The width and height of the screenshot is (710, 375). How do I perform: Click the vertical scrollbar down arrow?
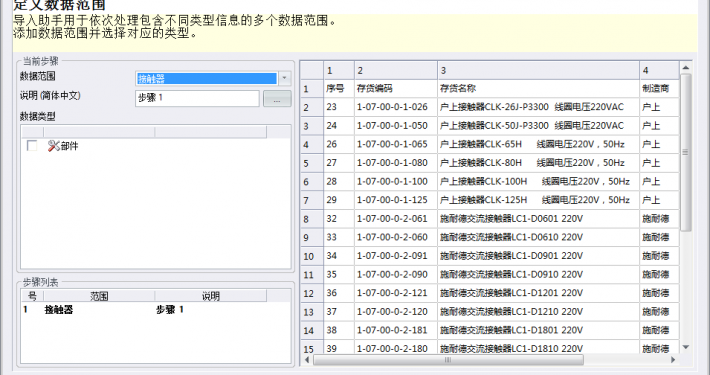coord(686,347)
